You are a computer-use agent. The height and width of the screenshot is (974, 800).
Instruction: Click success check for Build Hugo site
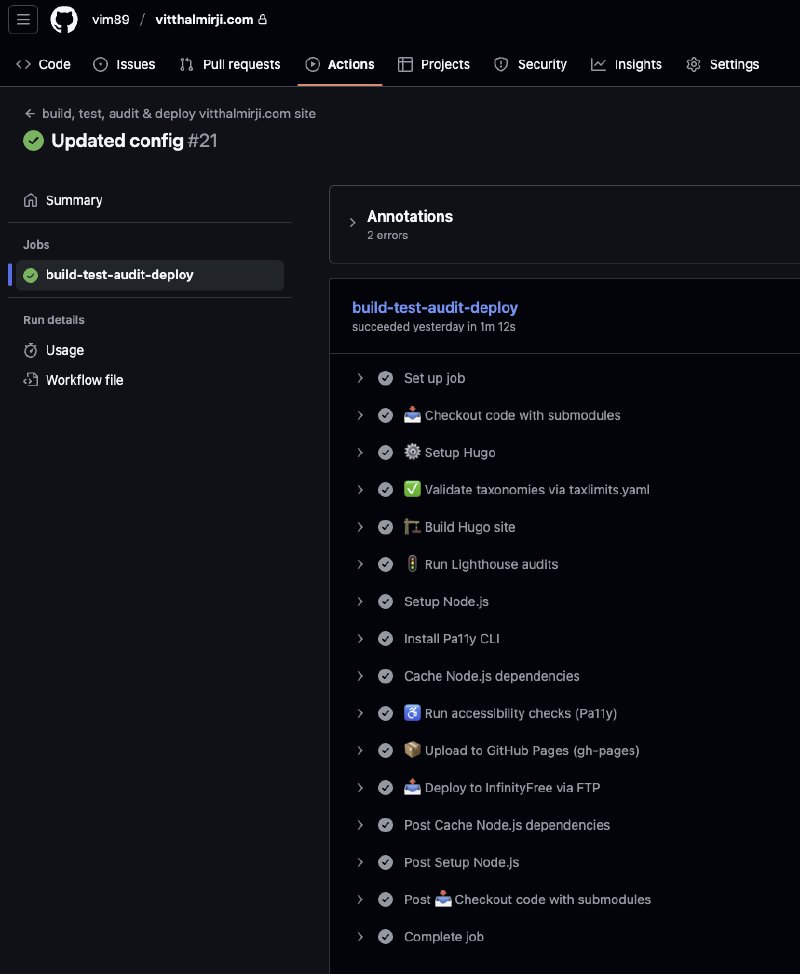click(385, 527)
